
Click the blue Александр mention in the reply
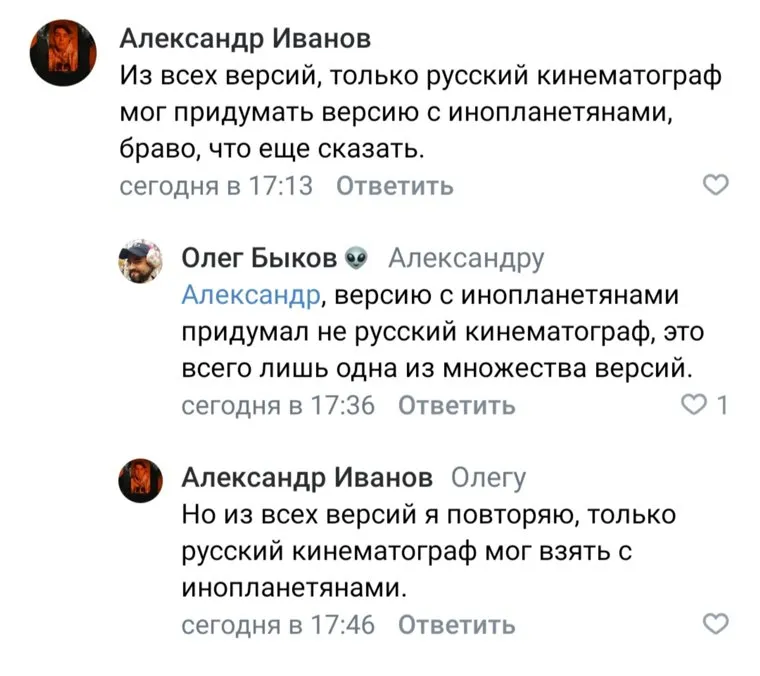tap(251, 294)
